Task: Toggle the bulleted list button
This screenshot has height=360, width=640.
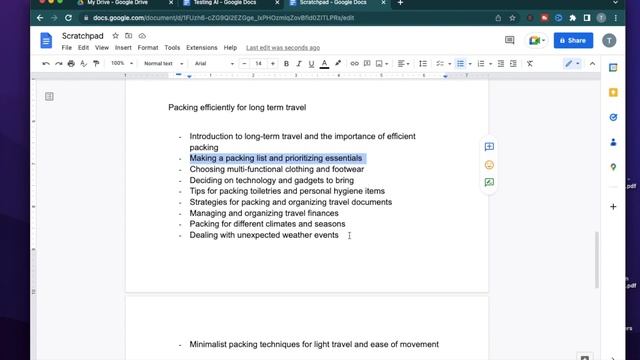Action: pos(460,64)
